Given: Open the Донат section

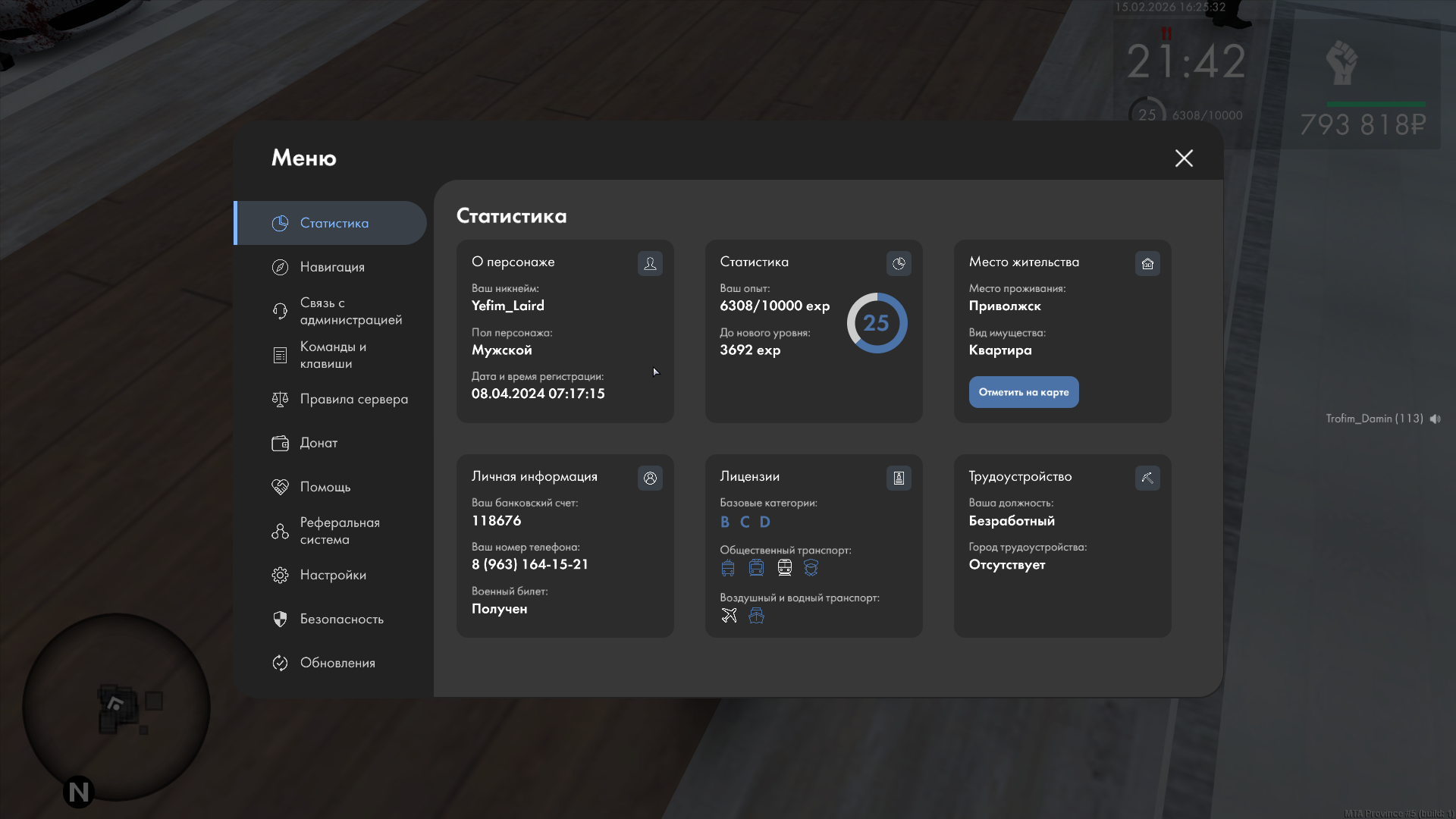Looking at the screenshot, I should coord(318,443).
